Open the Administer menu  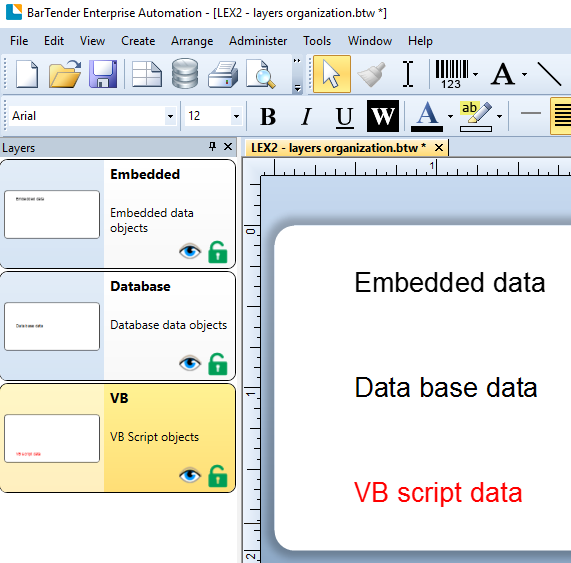tap(258, 41)
